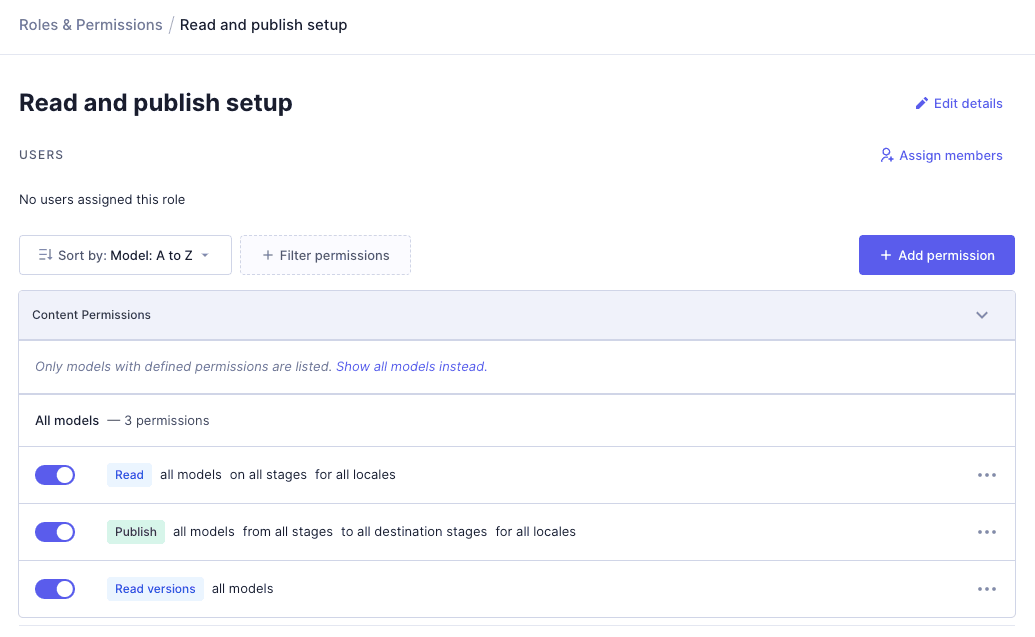
Task: Disable the Read all models permission toggle
Action: tap(55, 475)
